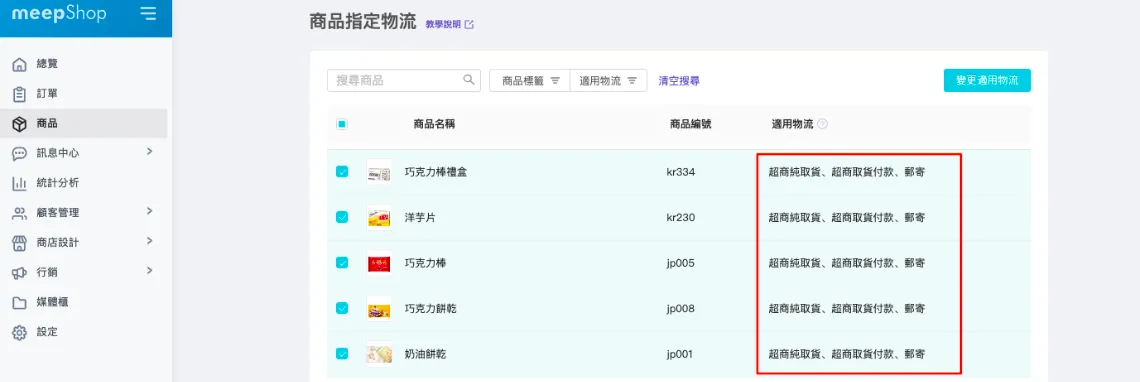Image resolution: width=1140 pixels, height=382 pixels.
Task: Select 商品 in sidebar
Action: pyautogui.click(x=84, y=124)
